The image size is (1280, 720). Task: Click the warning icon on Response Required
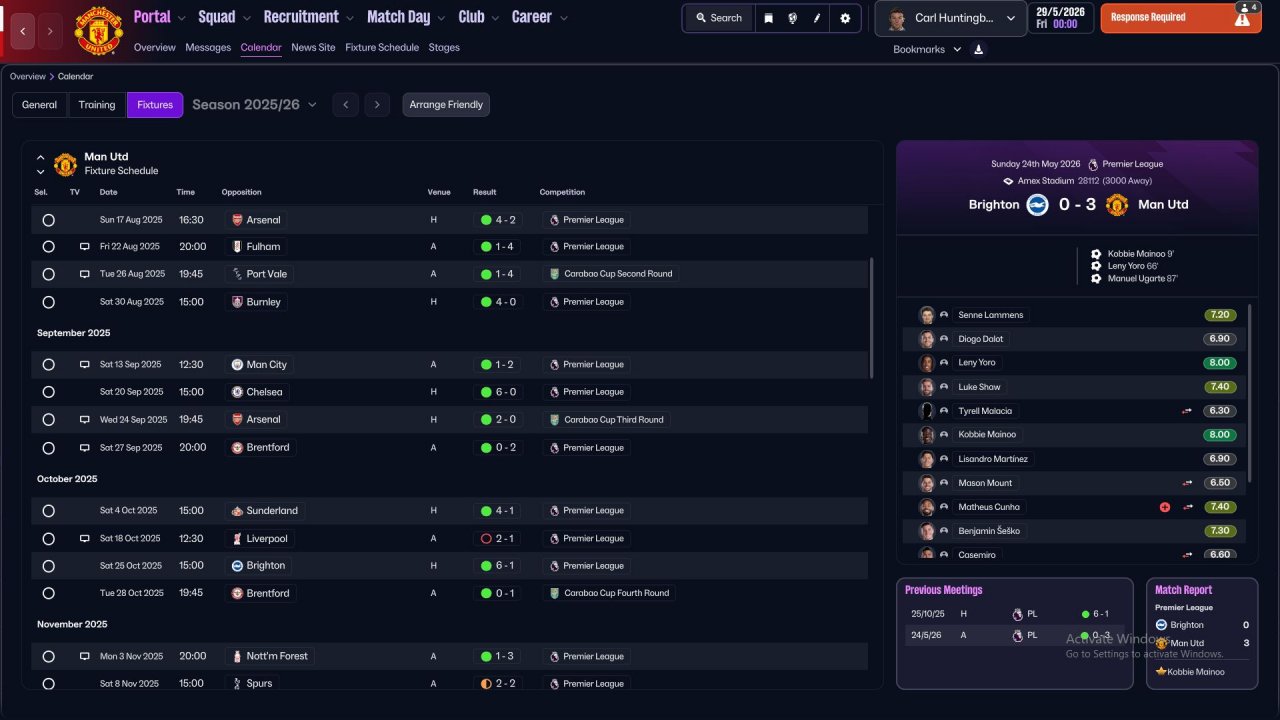point(1243,18)
